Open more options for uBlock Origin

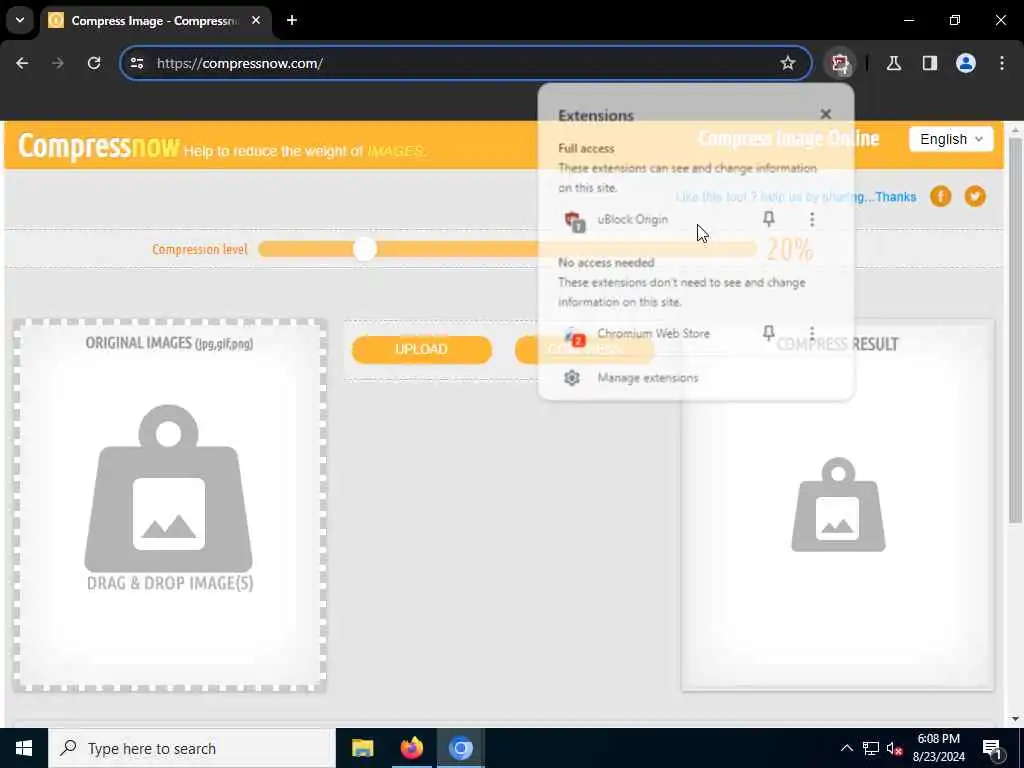coord(812,219)
